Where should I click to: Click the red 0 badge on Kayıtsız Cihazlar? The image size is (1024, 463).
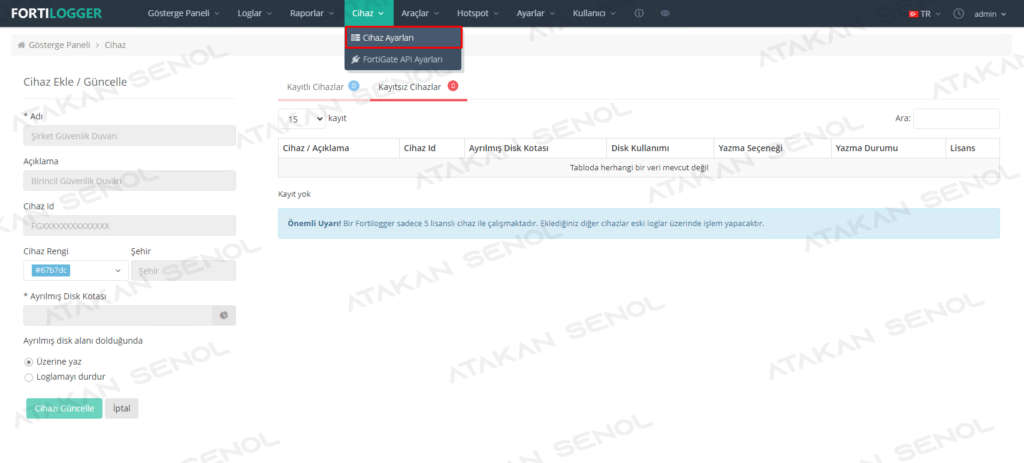[x=453, y=86]
